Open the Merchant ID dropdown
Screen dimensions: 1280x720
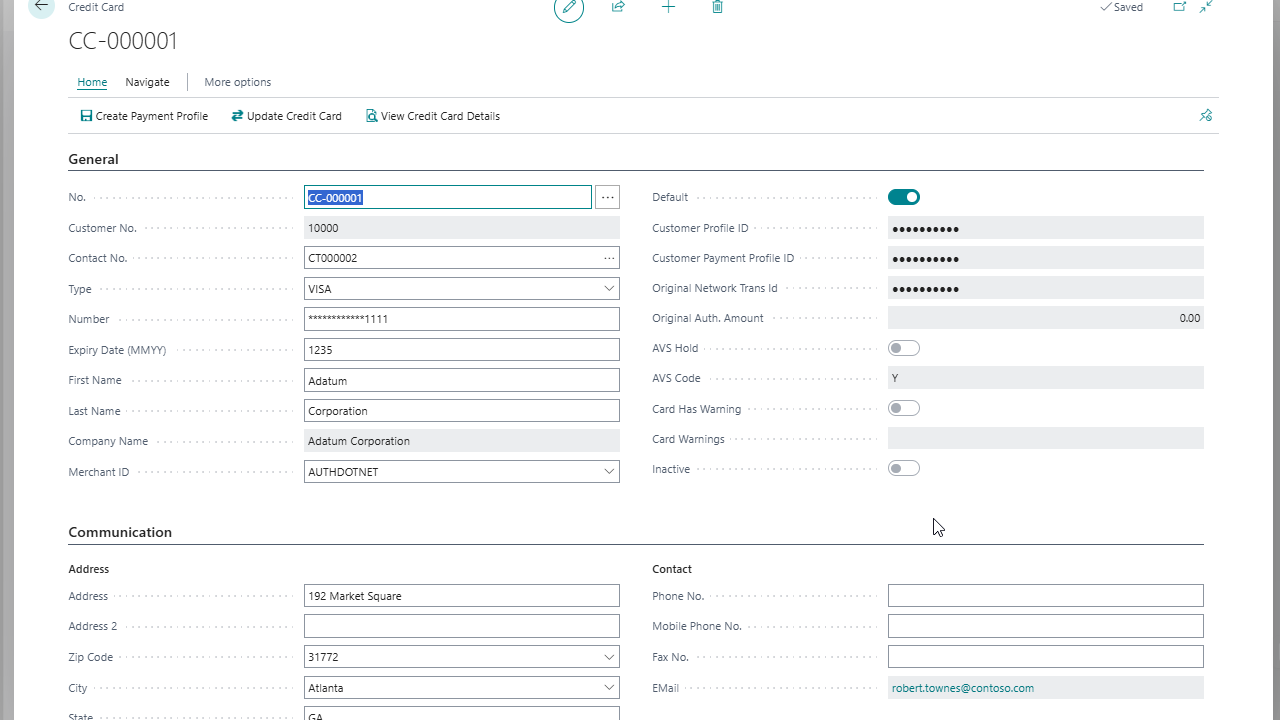(609, 472)
